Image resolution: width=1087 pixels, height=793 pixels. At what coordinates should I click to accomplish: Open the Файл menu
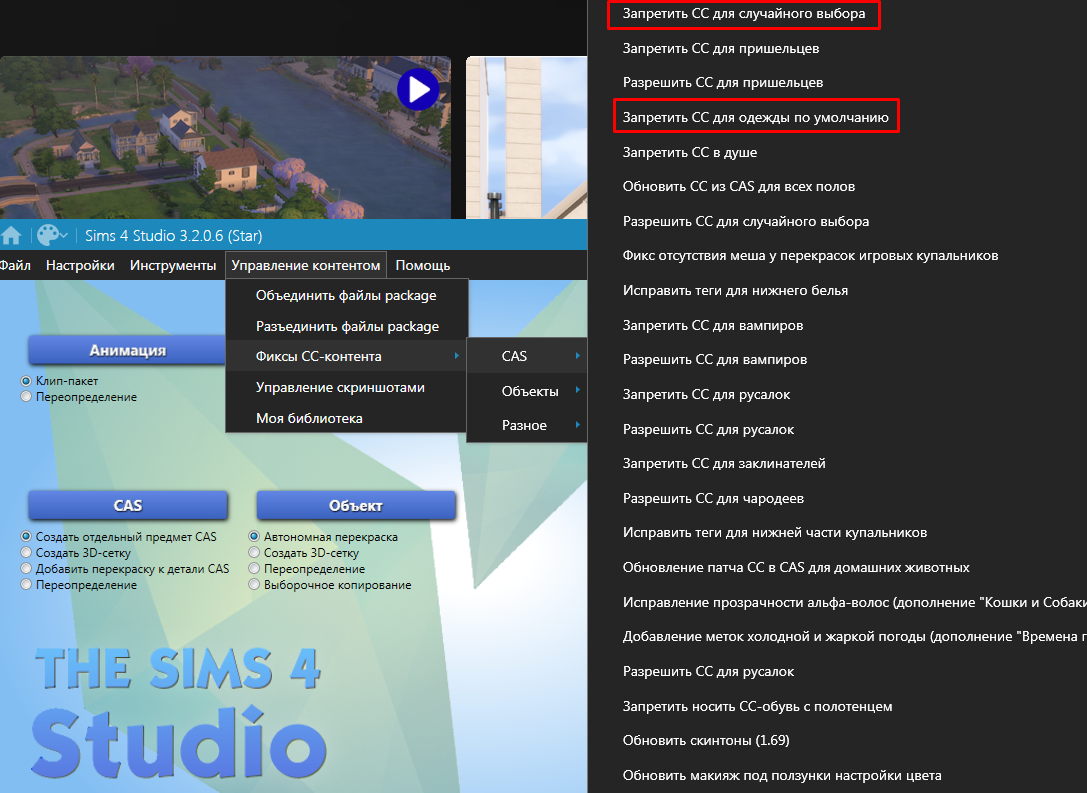pyautogui.click(x=15, y=265)
